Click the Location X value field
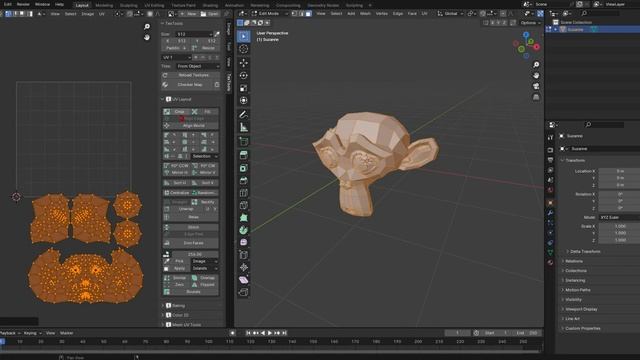This screenshot has height=360, width=640. [x=619, y=171]
